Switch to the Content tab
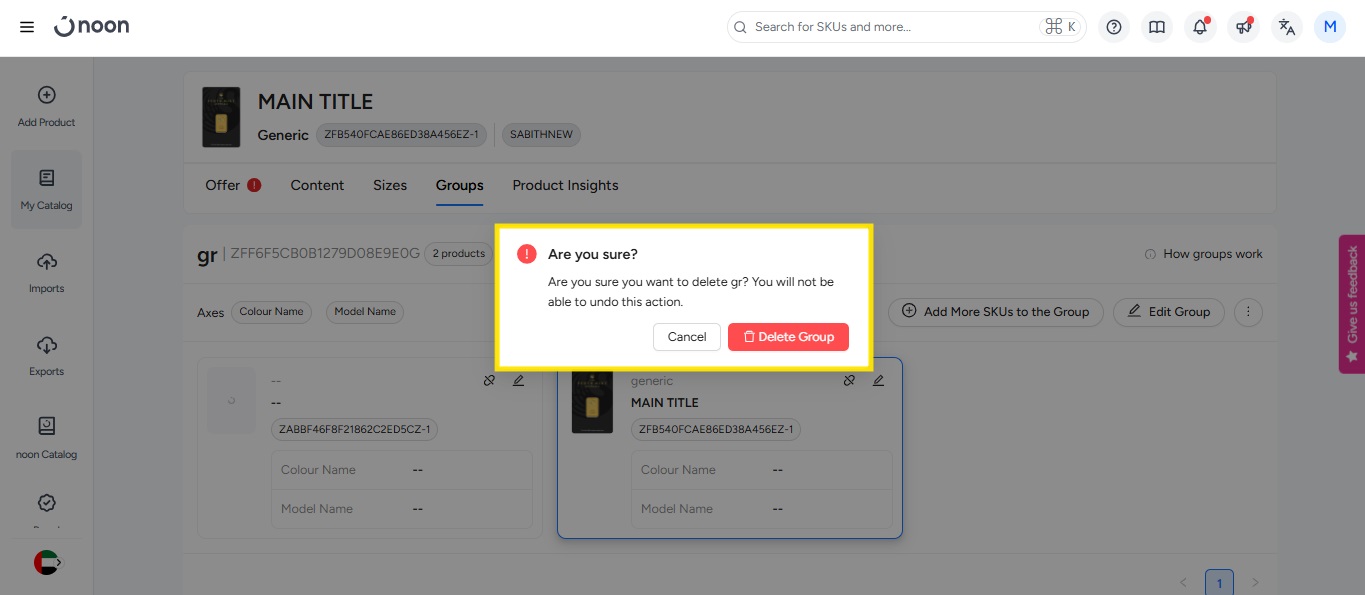 [x=317, y=185]
